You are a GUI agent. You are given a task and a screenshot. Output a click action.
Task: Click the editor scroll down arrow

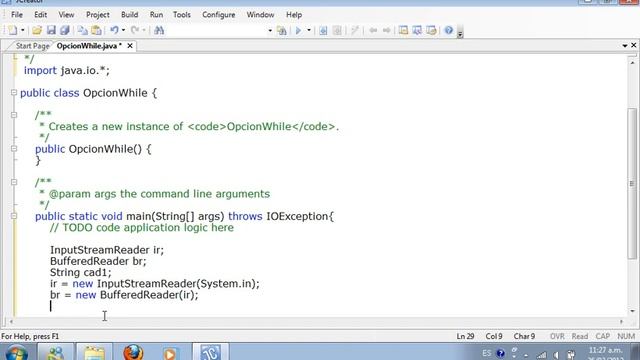point(632,311)
